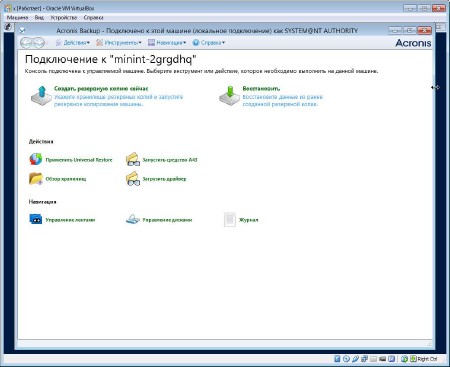450x367 pixels.
Task: Open the Справка dropdown in Acronis toolbar
Action: (213, 43)
